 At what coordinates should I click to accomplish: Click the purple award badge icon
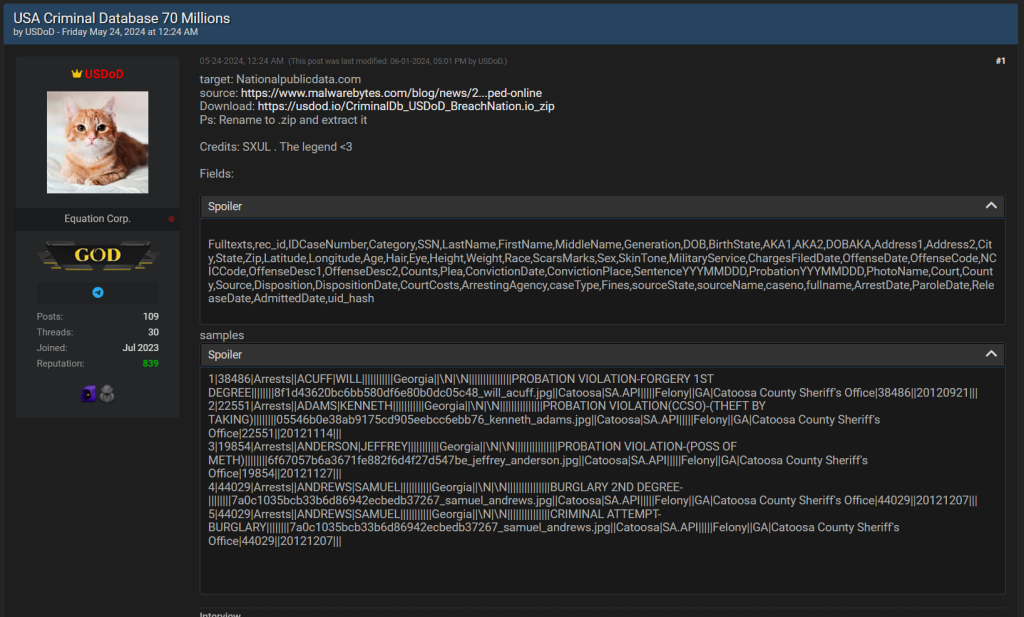click(88, 394)
